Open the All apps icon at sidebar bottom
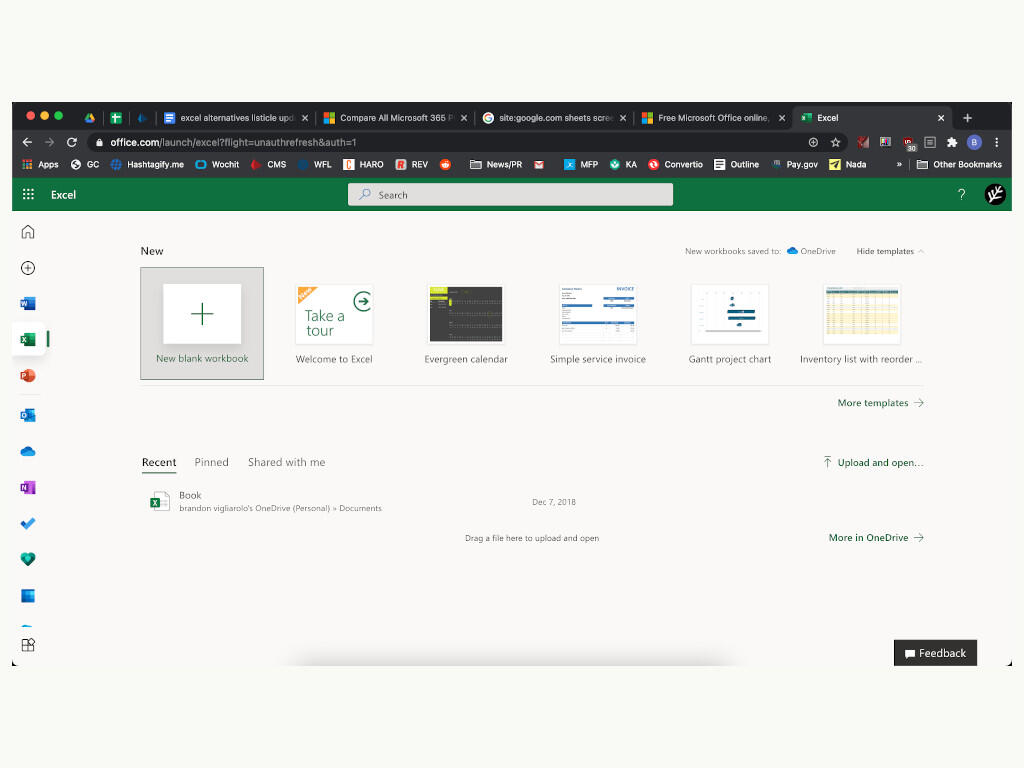The height and width of the screenshot is (768, 1024). (x=27, y=645)
